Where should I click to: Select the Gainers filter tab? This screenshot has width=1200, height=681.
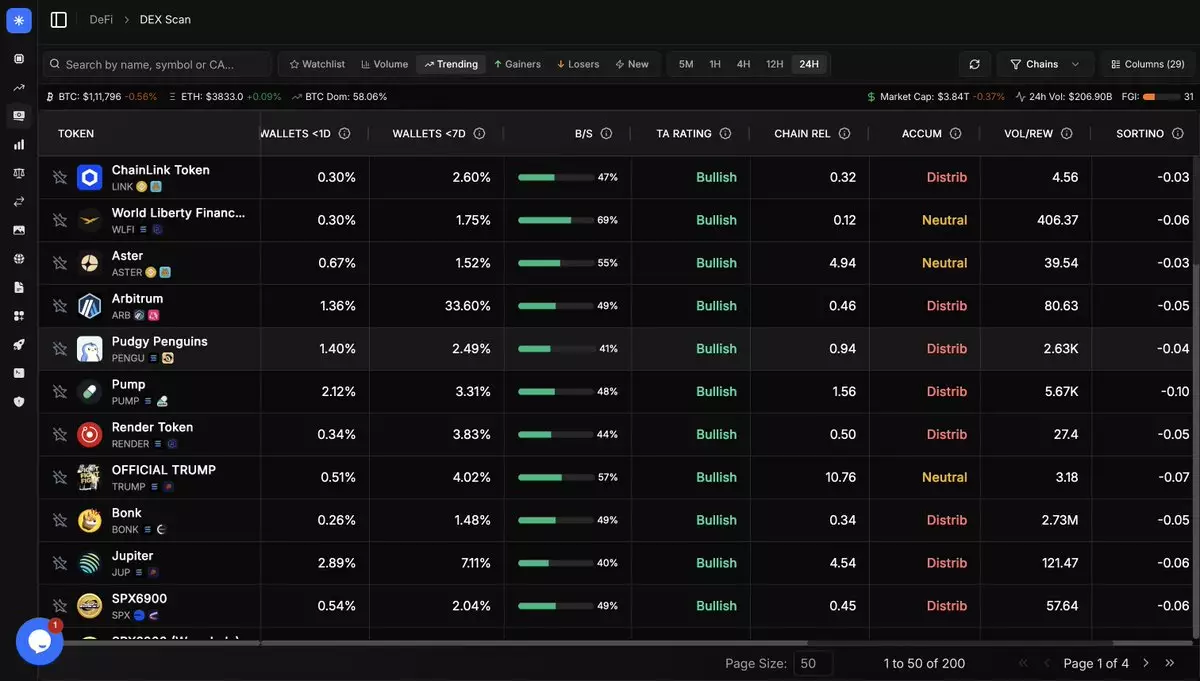click(x=516, y=64)
